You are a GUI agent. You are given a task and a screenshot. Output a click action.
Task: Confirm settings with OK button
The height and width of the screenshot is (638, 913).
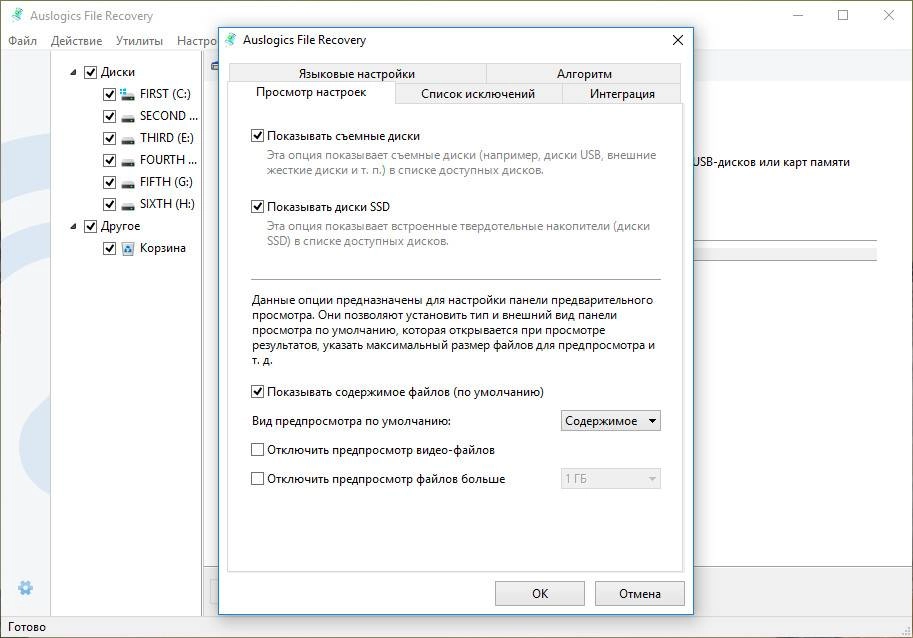(540, 593)
